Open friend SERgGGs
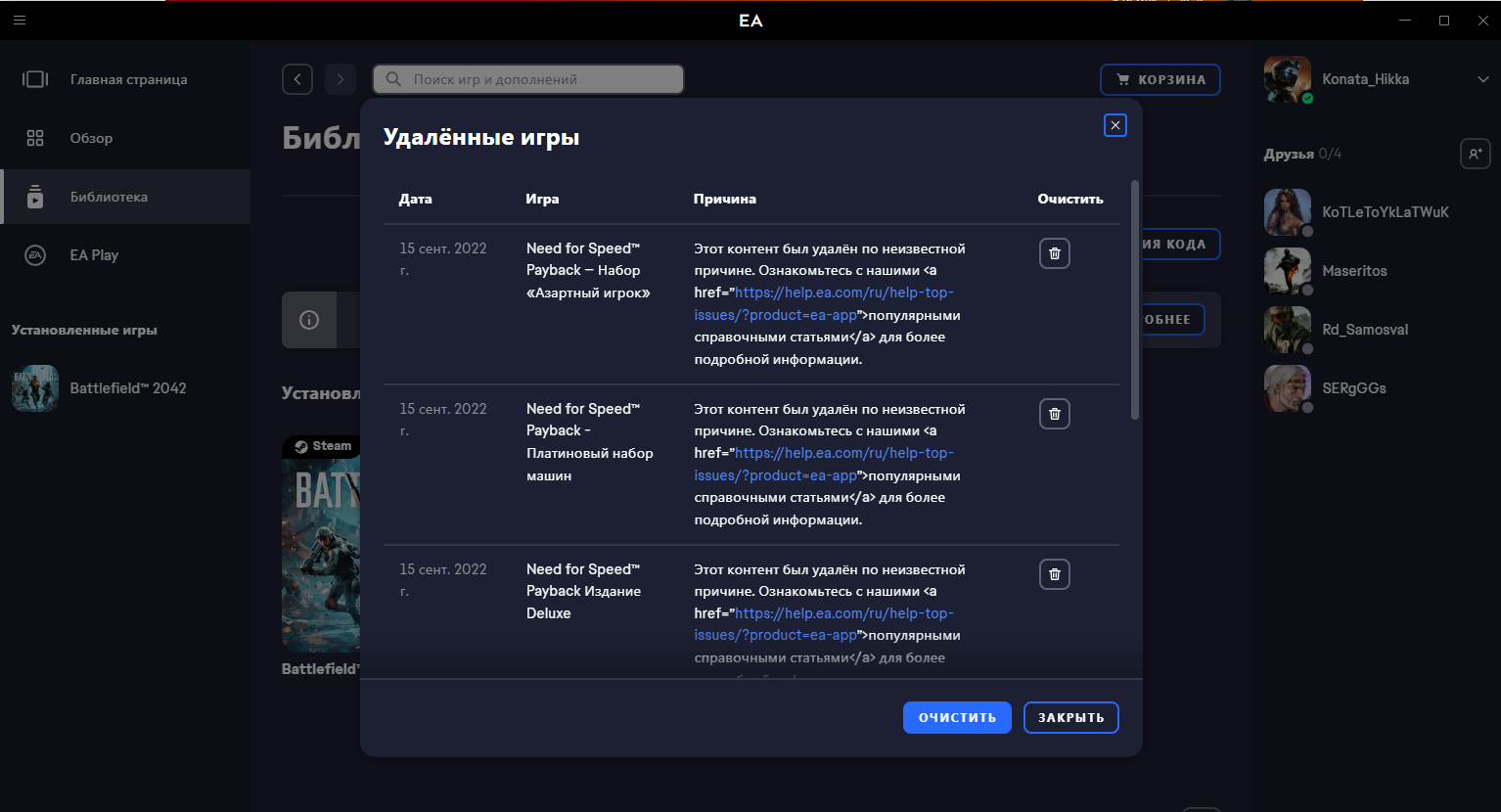Image resolution: width=1501 pixels, height=812 pixels. [x=1377, y=388]
